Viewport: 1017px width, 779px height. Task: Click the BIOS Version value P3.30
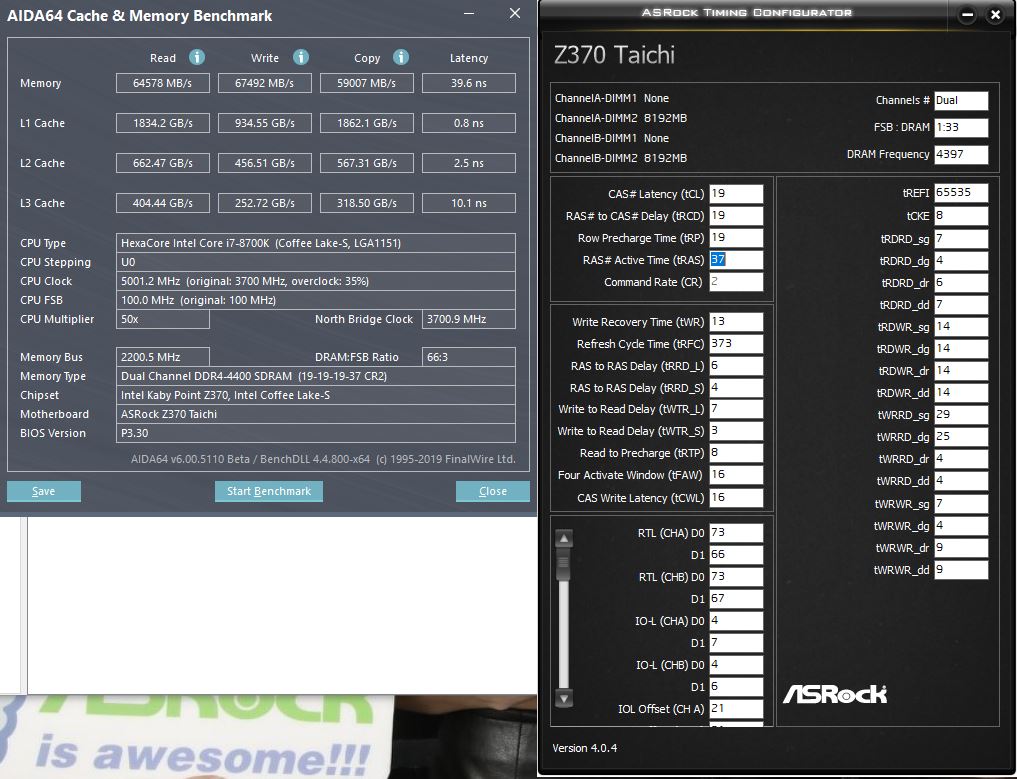point(316,433)
